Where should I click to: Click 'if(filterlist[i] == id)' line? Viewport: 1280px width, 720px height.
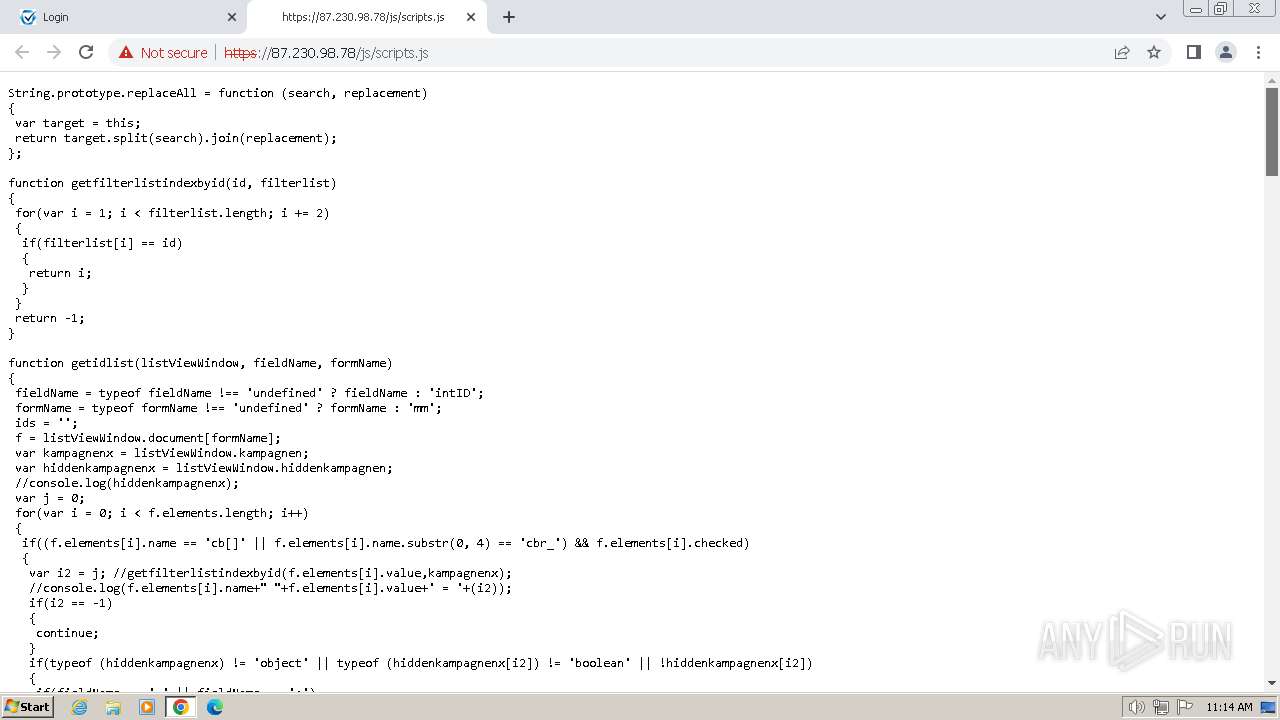click(102, 243)
